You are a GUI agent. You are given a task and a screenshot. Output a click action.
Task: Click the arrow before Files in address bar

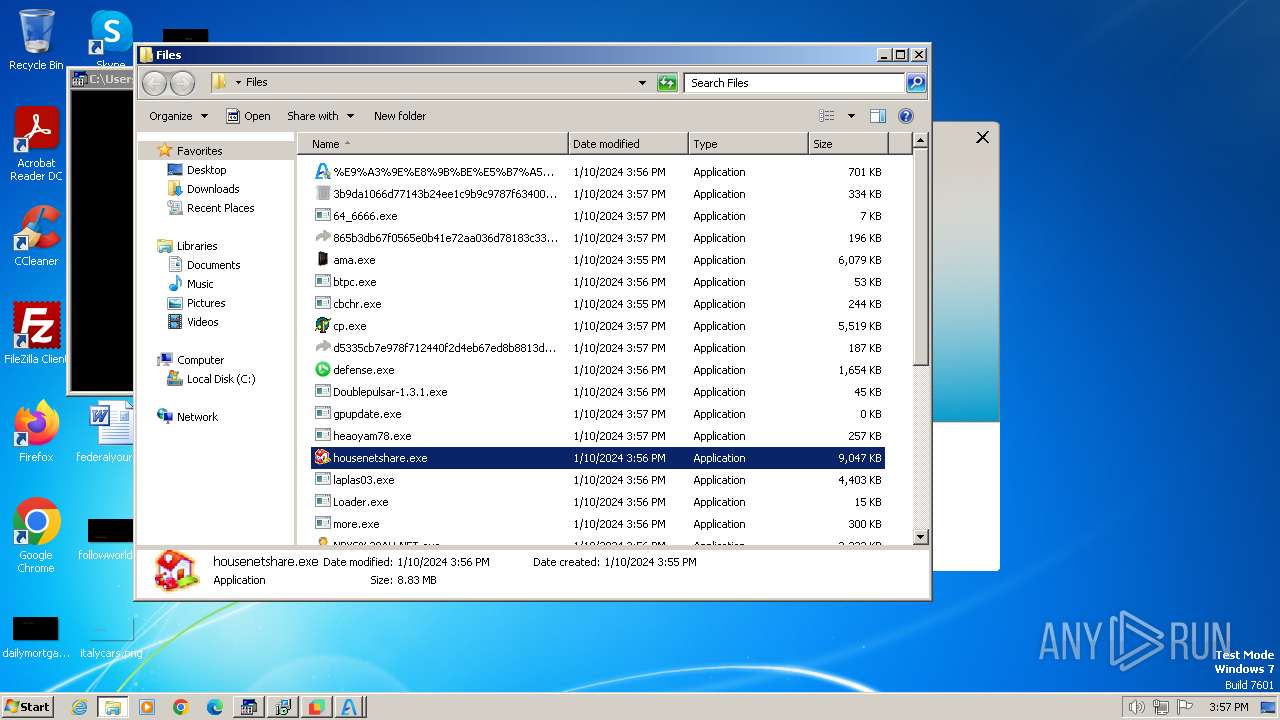click(238, 83)
